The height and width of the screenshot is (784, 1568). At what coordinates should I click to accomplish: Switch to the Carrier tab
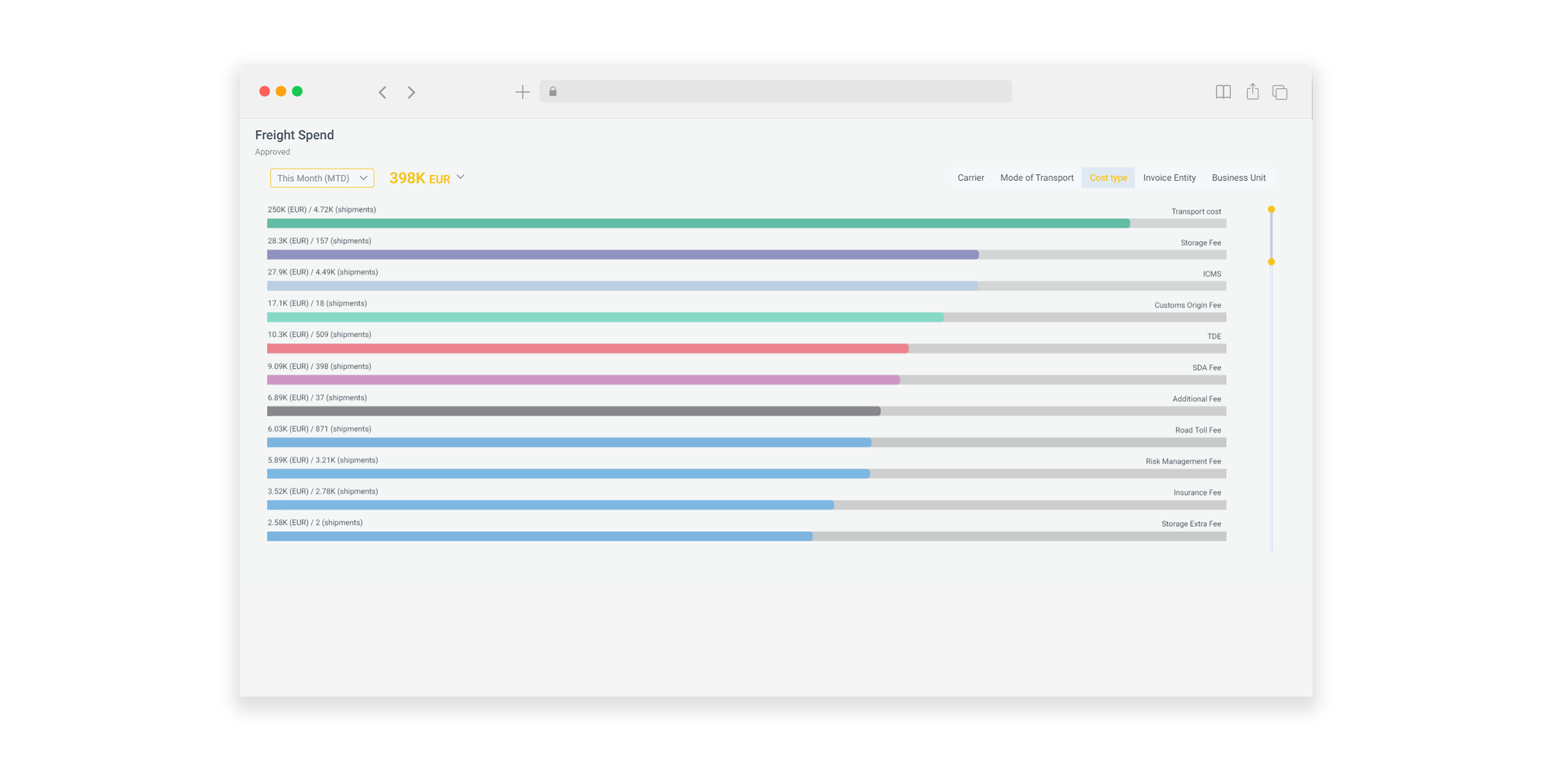(971, 177)
